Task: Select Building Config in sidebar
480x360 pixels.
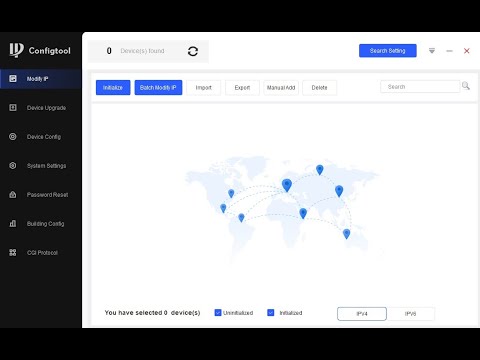Action: click(41, 224)
